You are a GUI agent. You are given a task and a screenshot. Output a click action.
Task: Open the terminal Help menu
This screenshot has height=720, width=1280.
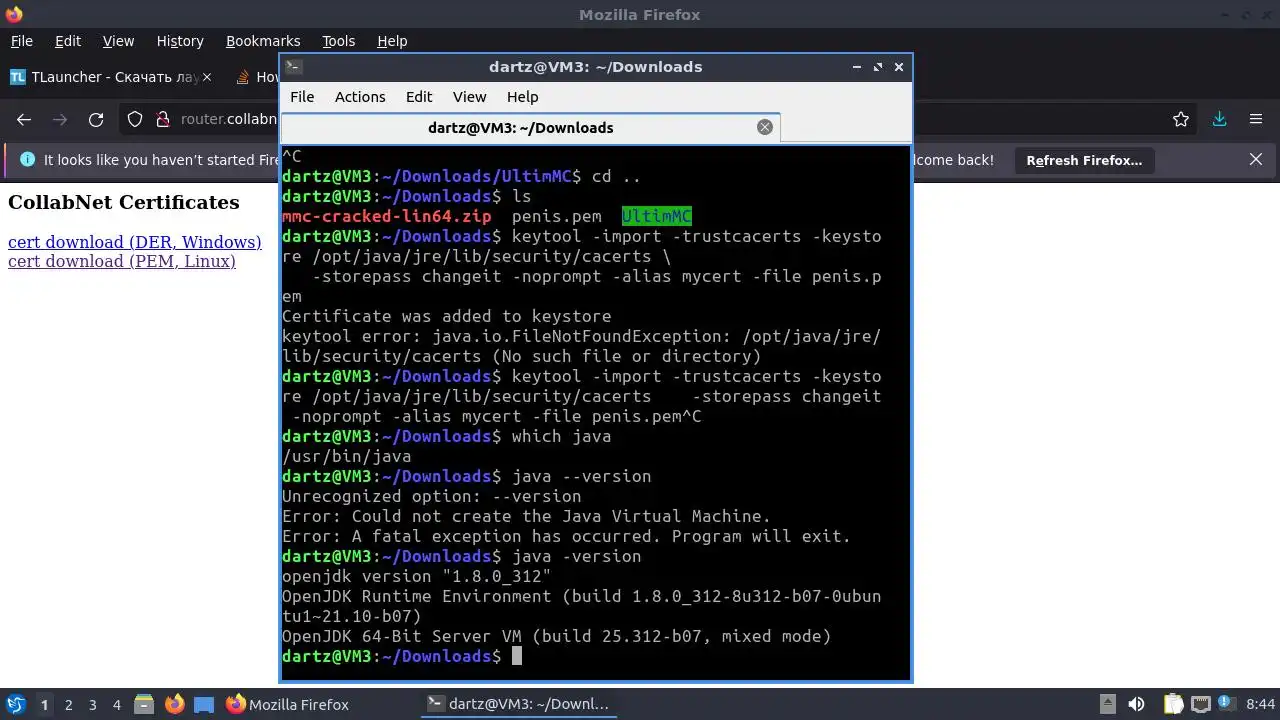tap(522, 97)
